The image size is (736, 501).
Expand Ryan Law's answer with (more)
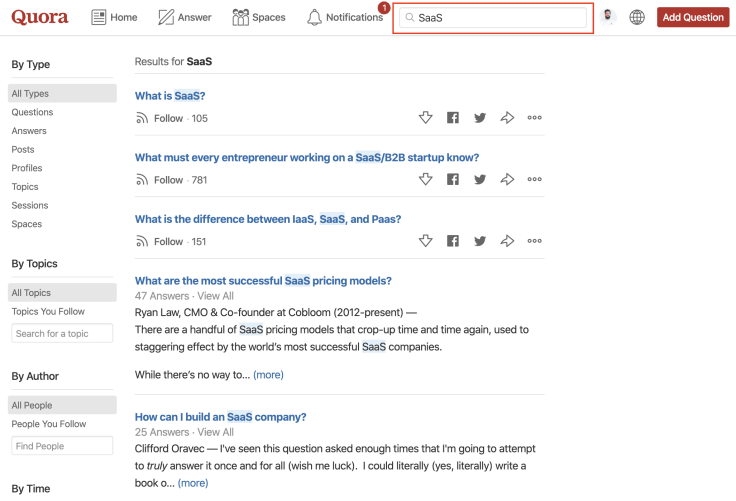click(268, 375)
